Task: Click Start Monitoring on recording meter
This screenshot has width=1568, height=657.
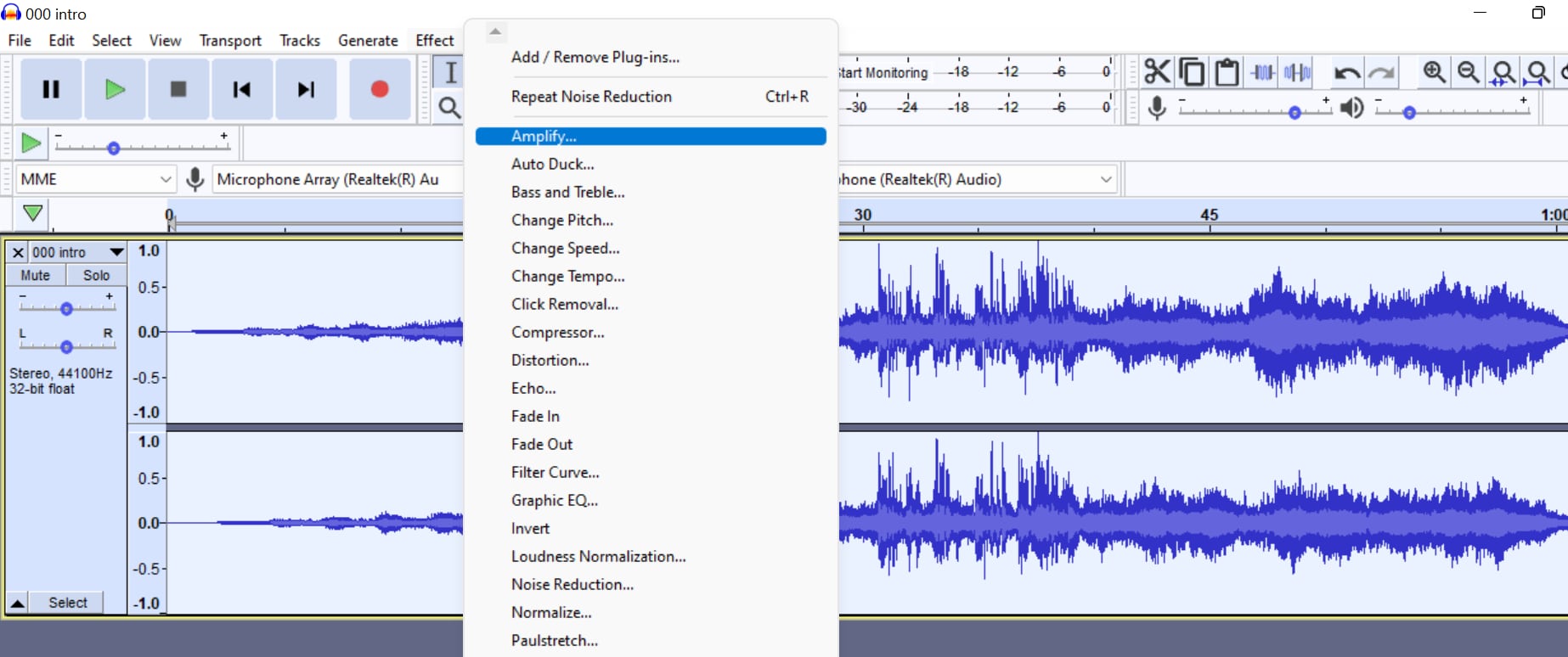Action: point(883,72)
